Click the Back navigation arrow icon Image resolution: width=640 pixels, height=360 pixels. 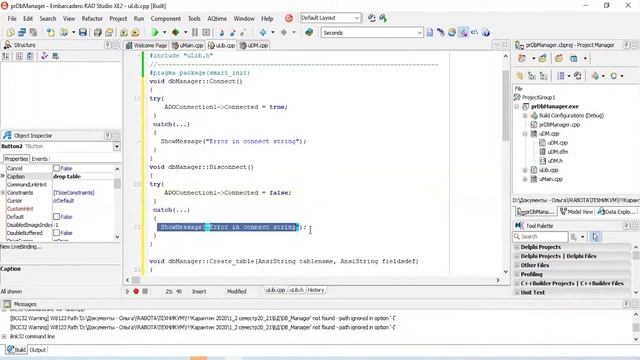(263, 32)
